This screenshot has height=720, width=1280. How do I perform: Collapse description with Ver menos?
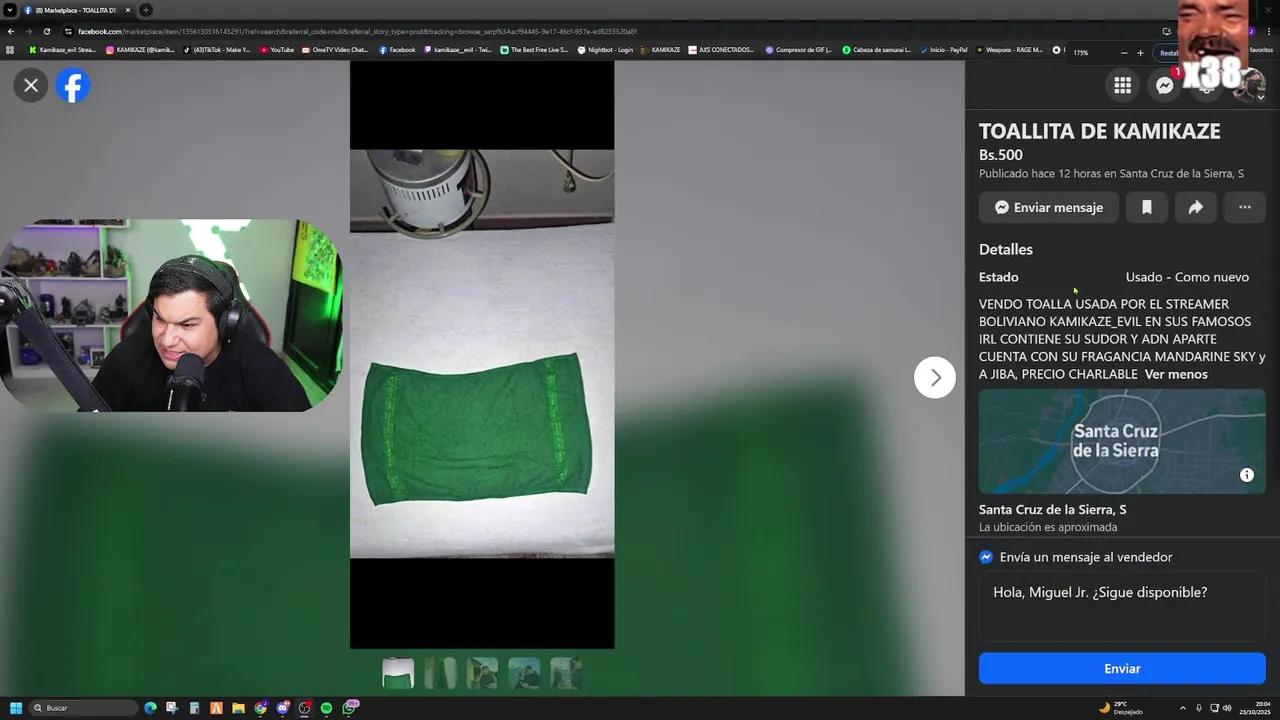click(1176, 374)
